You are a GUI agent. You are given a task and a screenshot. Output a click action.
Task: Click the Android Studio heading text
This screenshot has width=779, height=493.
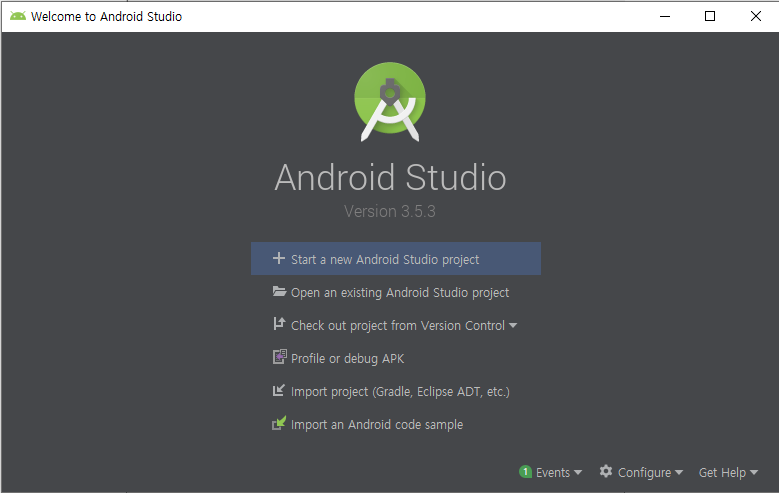pyautogui.click(x=390, y=177)
